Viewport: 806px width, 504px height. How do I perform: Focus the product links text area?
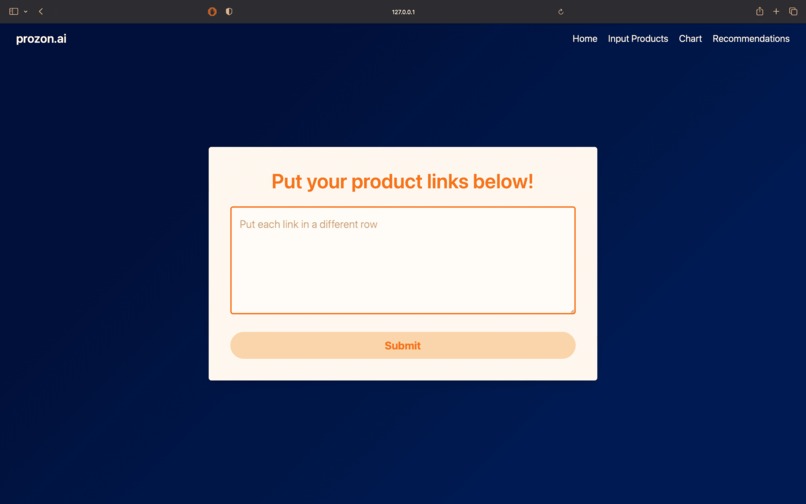[x=403, y=260]
